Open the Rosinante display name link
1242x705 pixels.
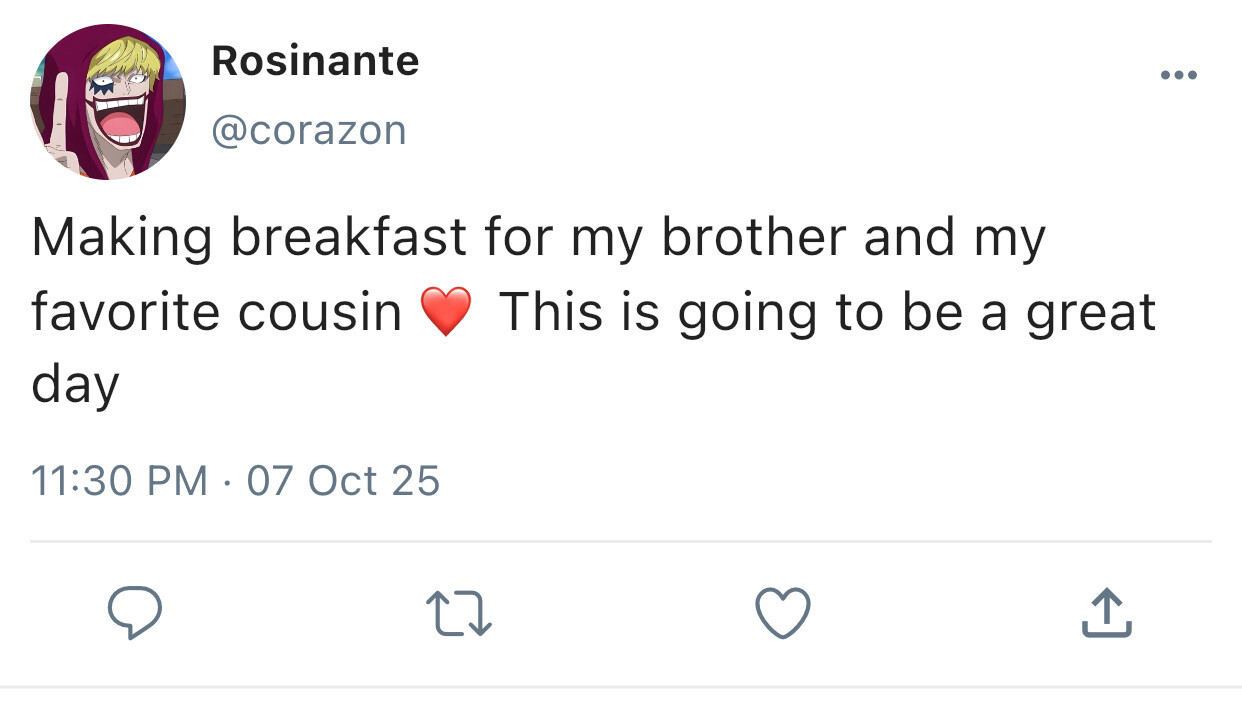click(x=315, y=62)
